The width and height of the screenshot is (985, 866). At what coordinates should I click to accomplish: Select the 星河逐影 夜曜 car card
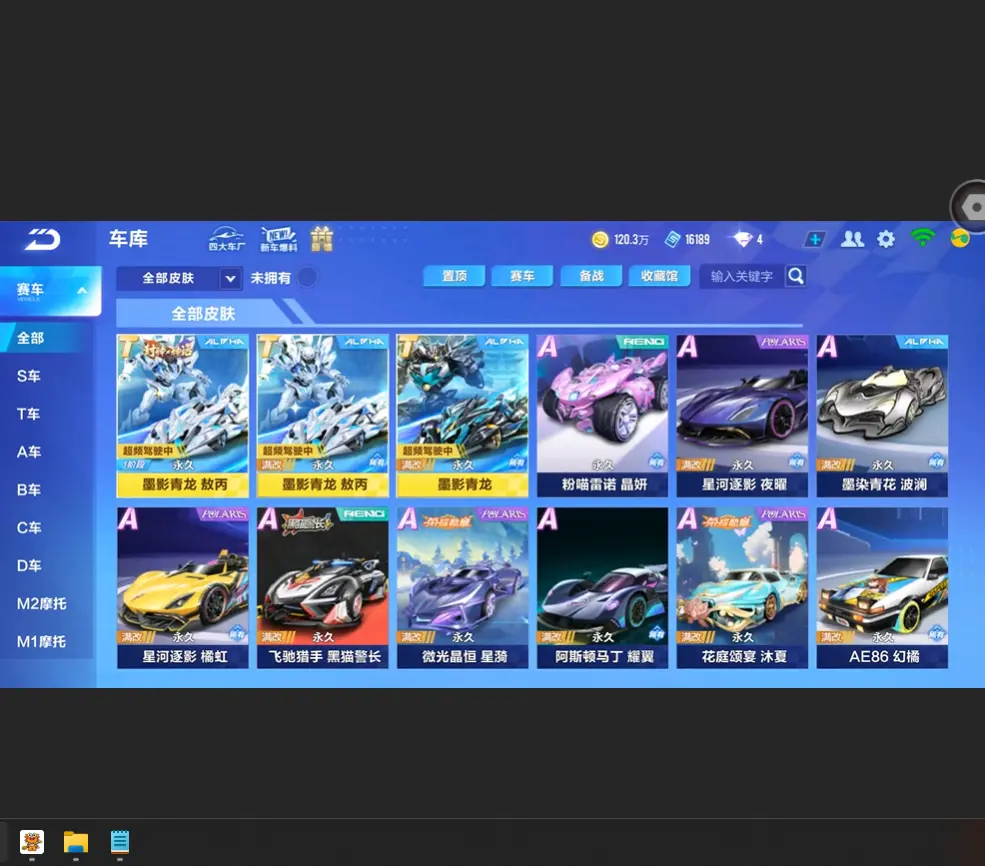pyautogui.click(x=743, y=416)
